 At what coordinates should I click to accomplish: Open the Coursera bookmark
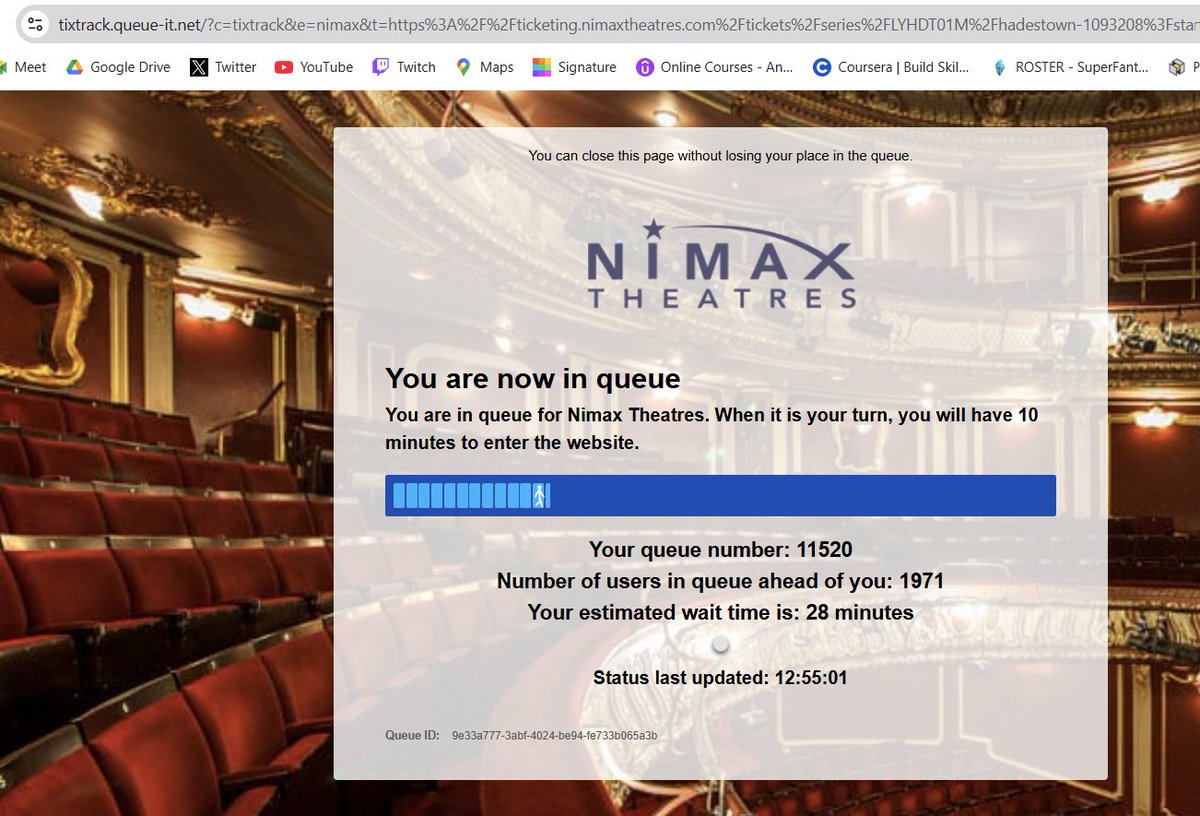click(x=891, y=67)
